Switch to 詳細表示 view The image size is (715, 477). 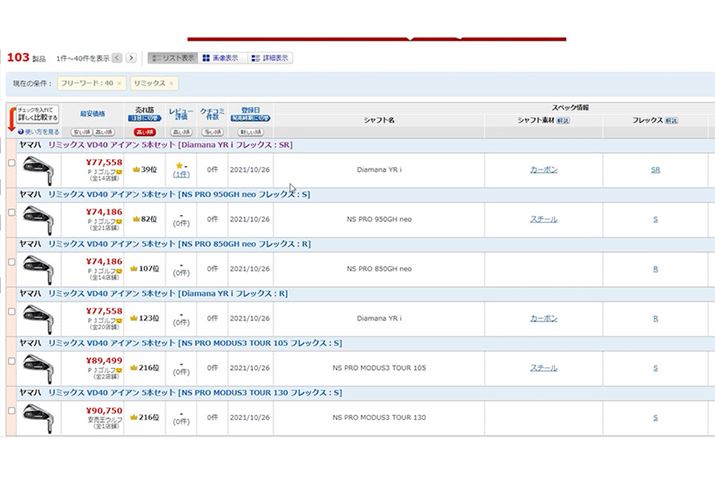(270, 58)
